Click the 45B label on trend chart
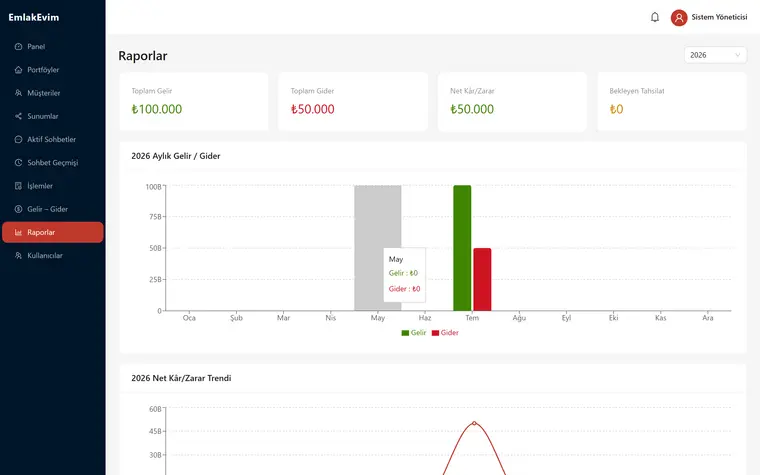Screen dimensions: 760x475 tap(156, 431)
